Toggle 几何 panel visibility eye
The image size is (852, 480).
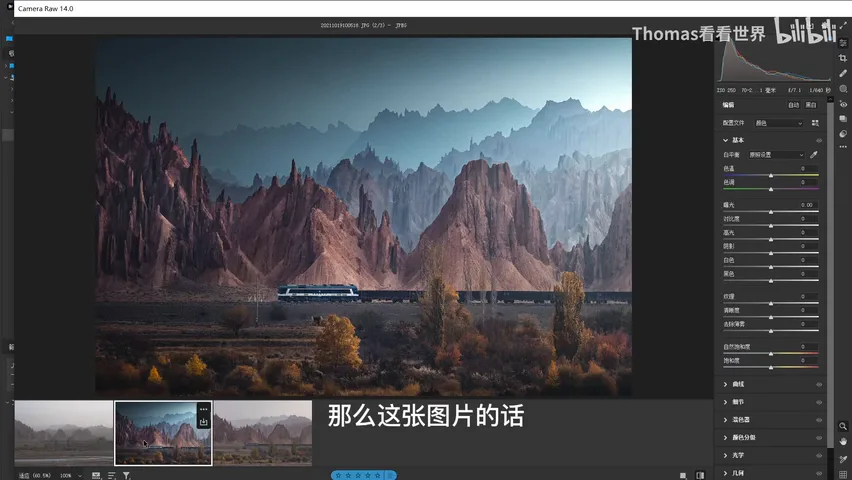pyautogui.click(x=819, y=473)
